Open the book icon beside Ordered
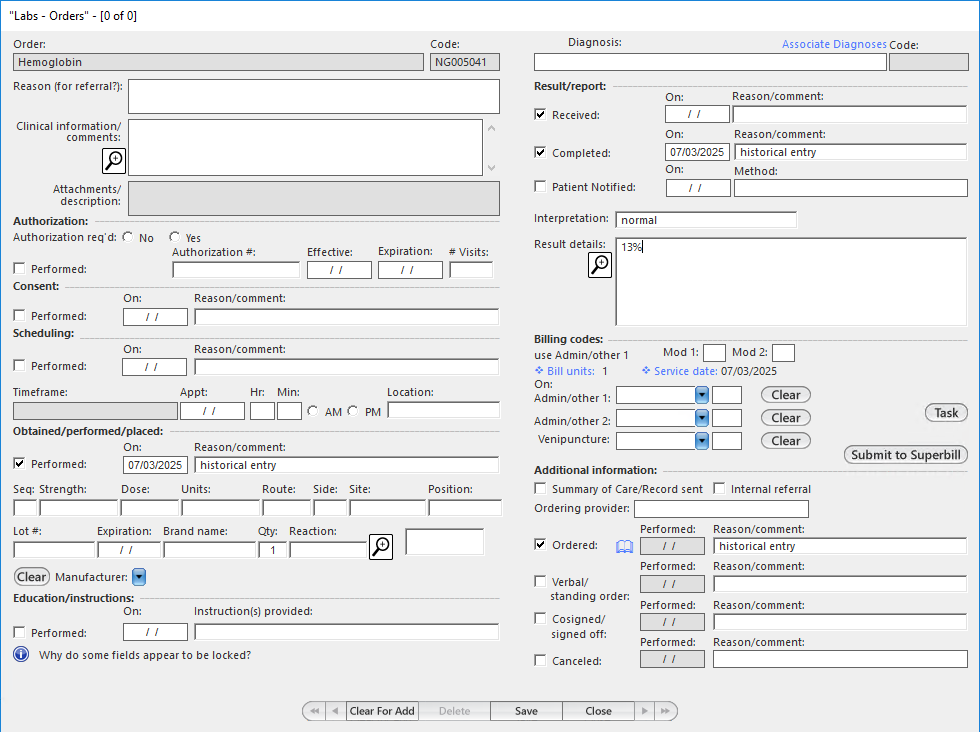 pyautogui.click(x=624, y=546)
